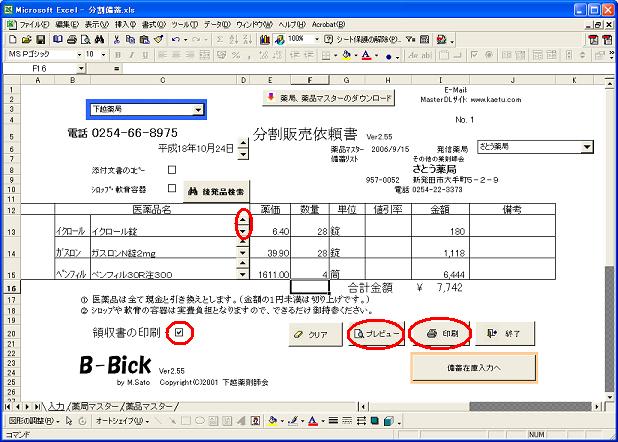Open プレビュー print preview button

pyautogui.click(x=375, y=333)
